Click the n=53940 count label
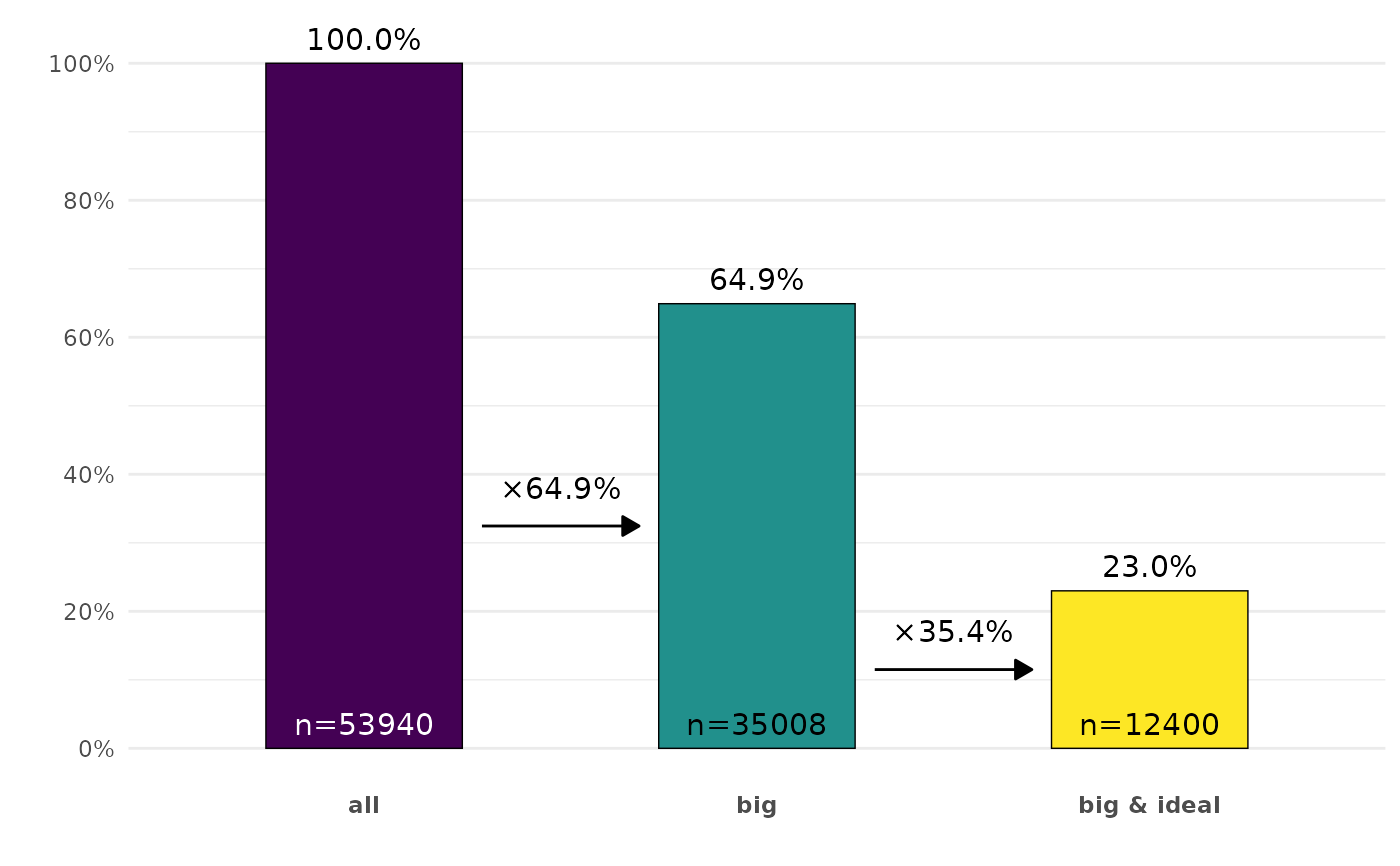The width and height of the screenshot is (1400, 866). click(x=364, y=725)
